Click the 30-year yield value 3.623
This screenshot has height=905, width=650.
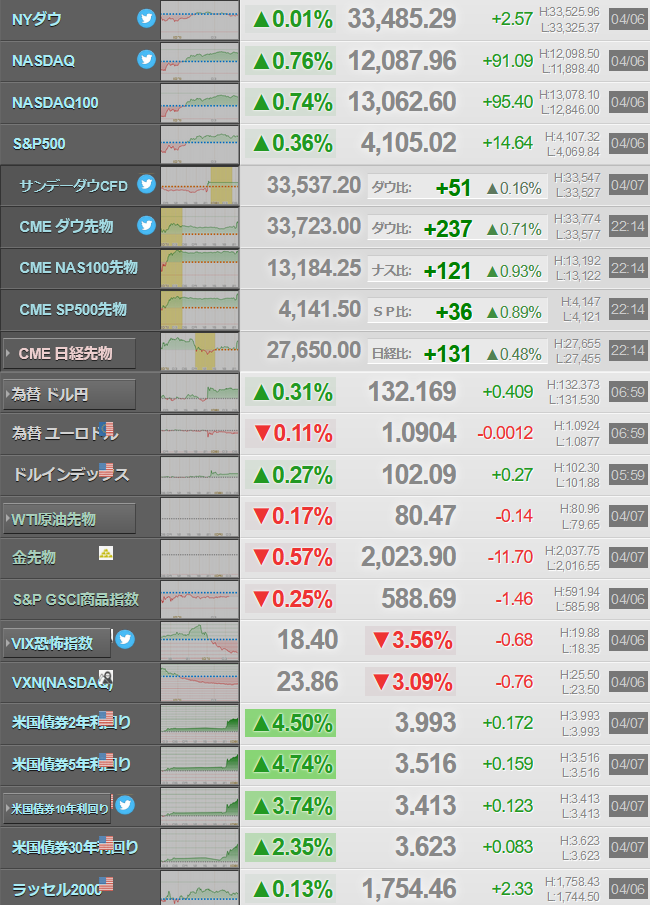coord(425,847)
